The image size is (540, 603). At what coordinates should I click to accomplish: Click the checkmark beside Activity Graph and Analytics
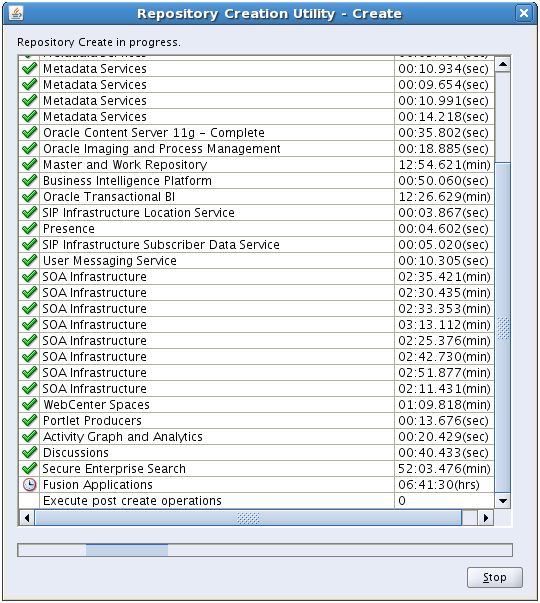pyautogui.click(x=30, y=436)
